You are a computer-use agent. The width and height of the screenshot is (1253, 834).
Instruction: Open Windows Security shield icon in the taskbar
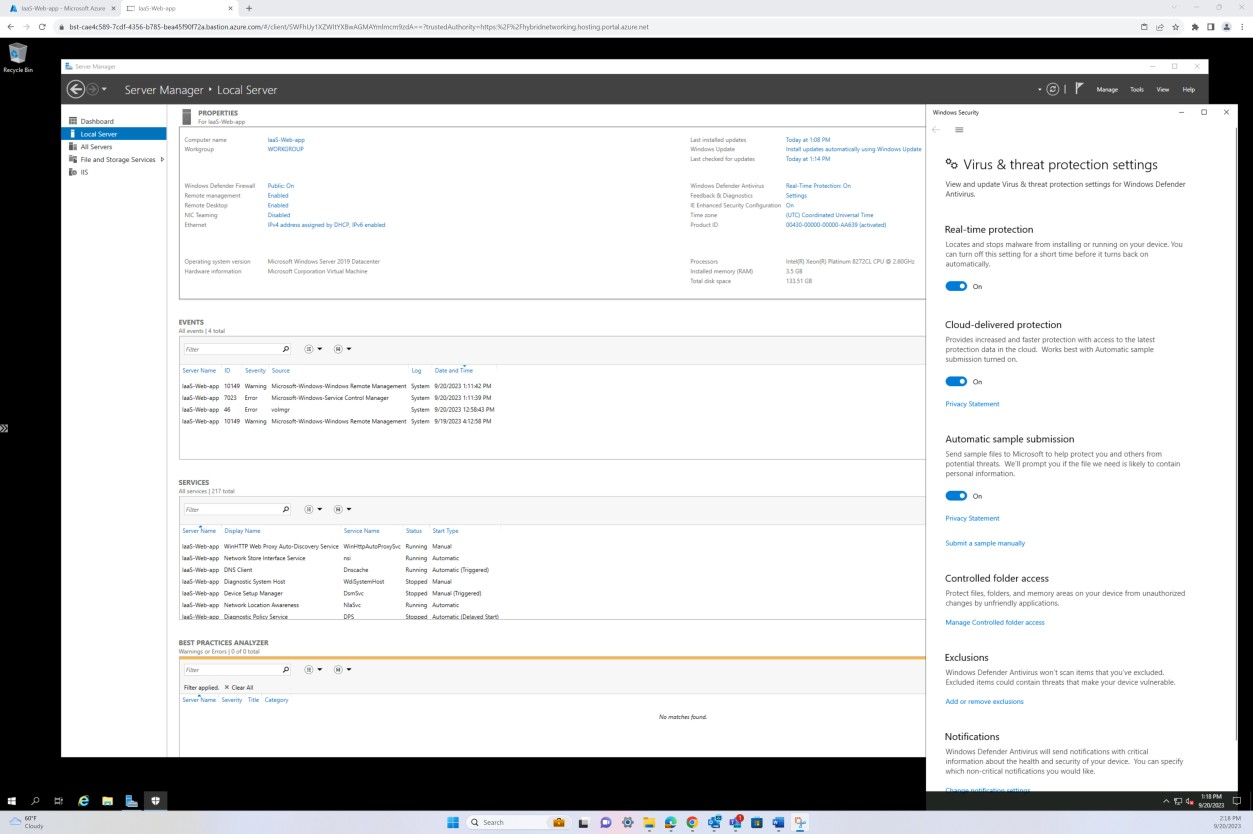click(x=155, y=800)
